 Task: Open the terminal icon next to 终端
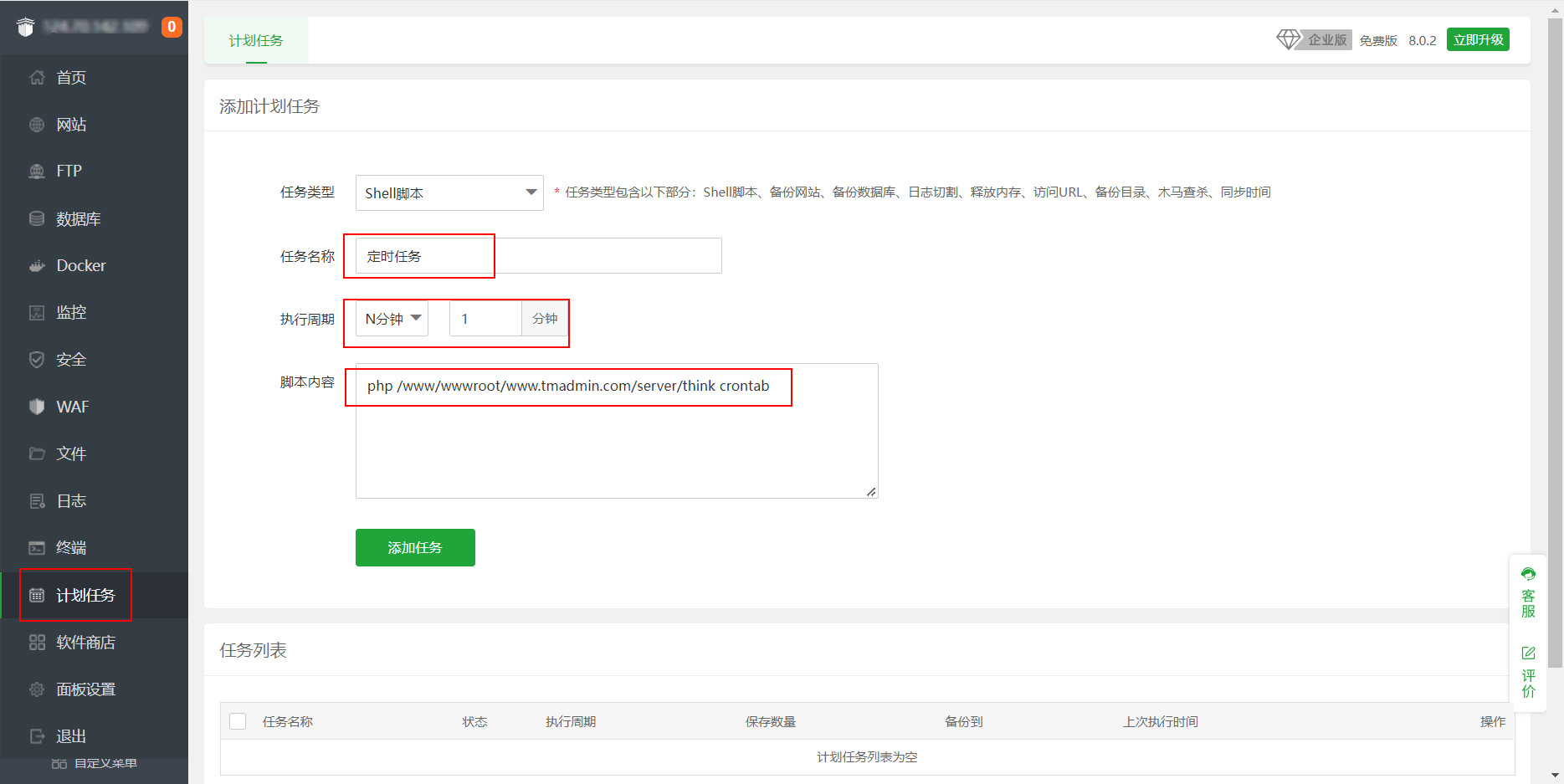[37, 548]
